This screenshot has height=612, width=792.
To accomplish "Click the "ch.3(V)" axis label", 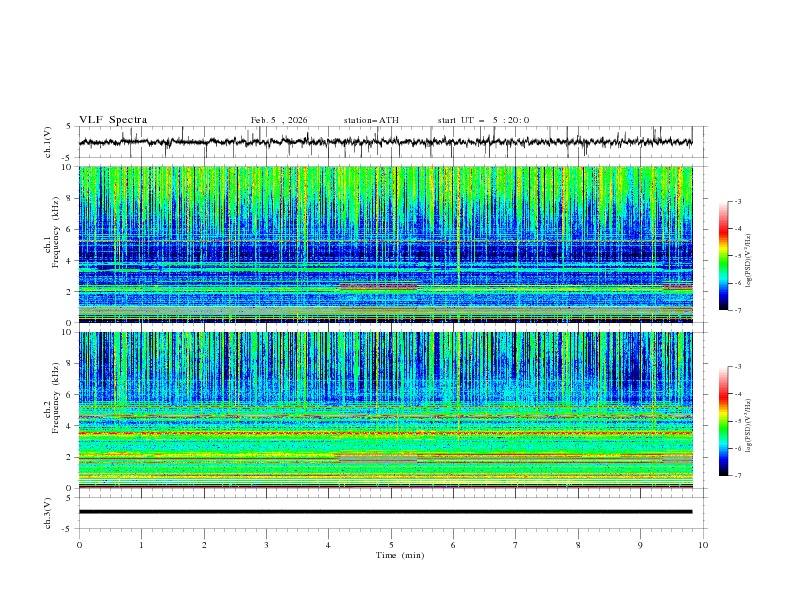I will pos(48,514).
